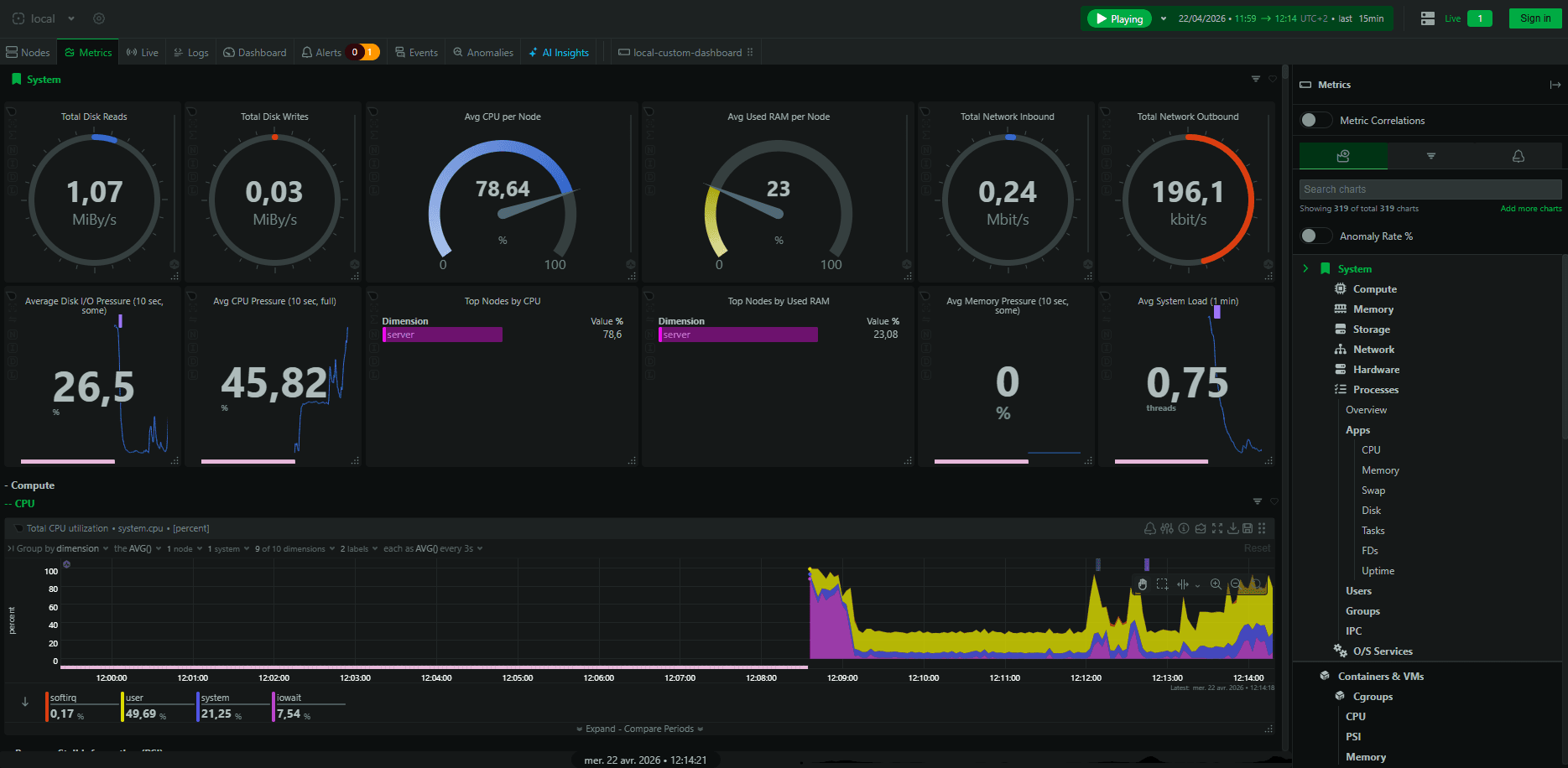Open the local space selector dropdown

coord(44,18)
